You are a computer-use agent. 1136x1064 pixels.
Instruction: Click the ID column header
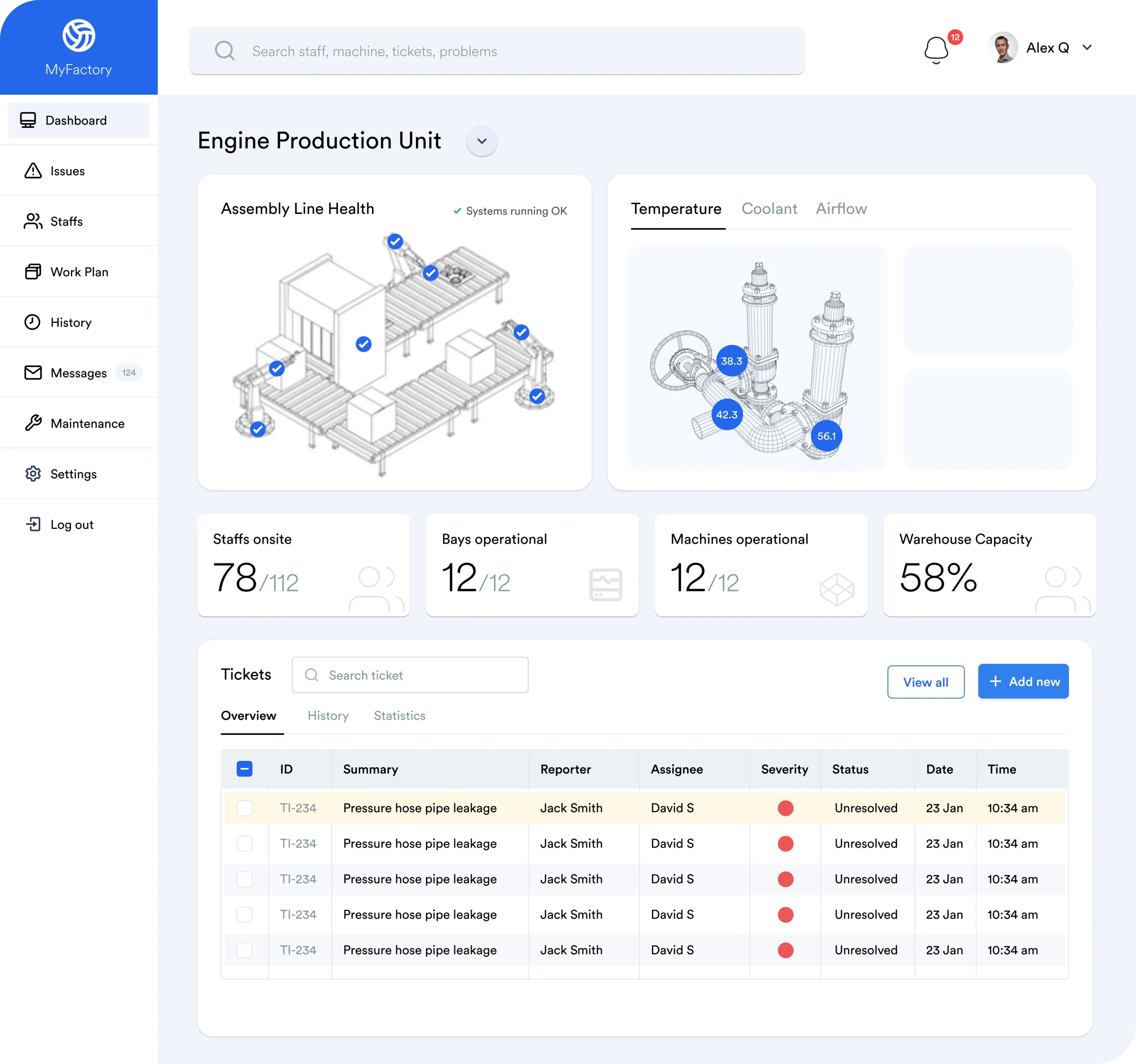pyautogui.click(x=286, y=769)
